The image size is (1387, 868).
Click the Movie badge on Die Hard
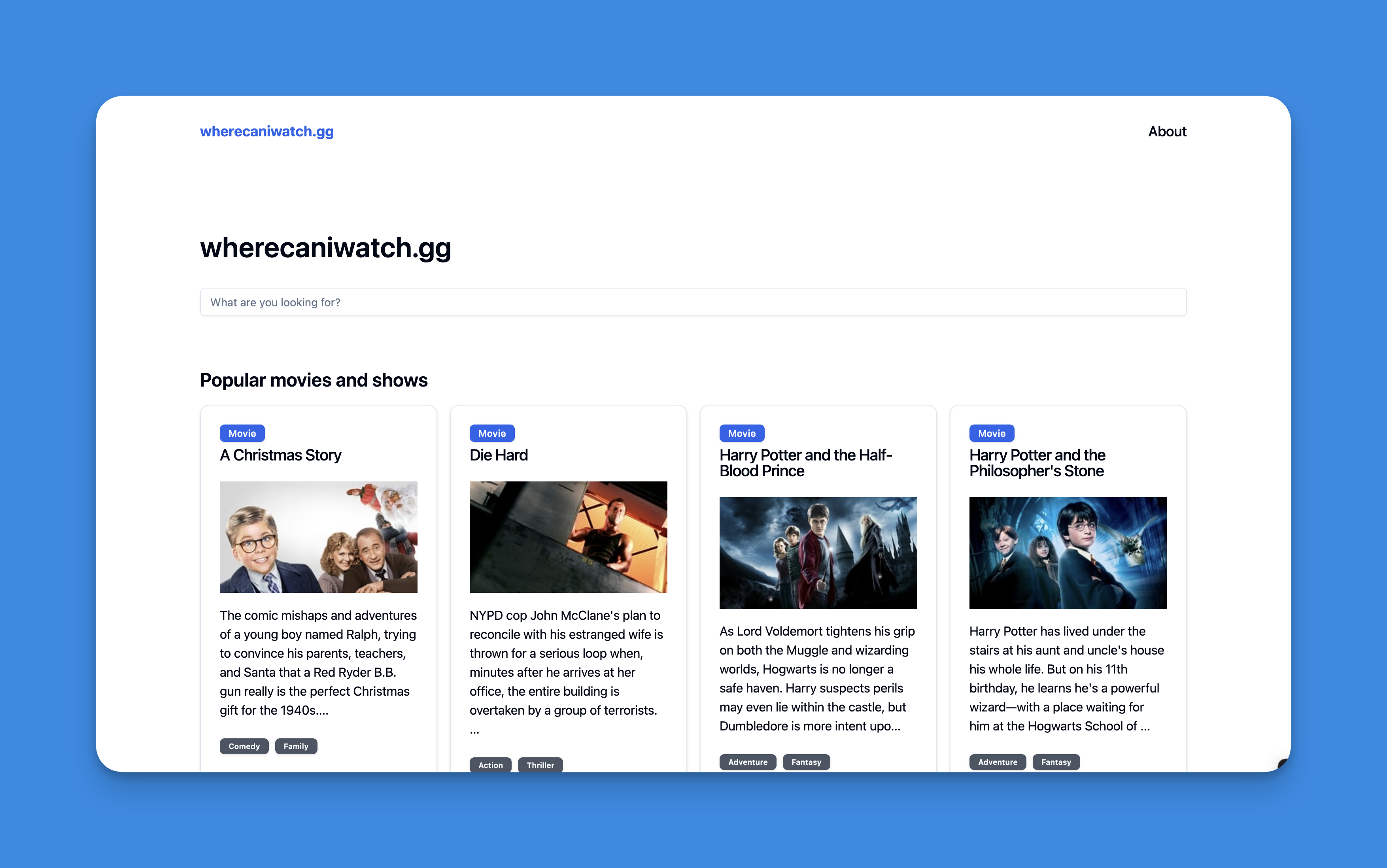click(492, 434)
